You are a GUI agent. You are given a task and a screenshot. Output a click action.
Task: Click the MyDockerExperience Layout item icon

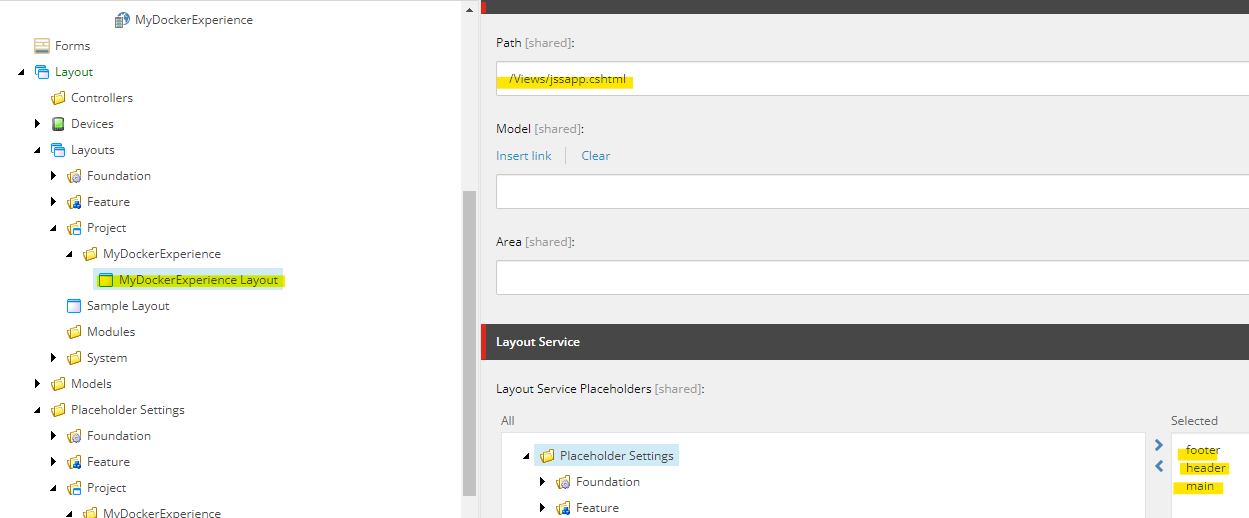click(106, 280)
